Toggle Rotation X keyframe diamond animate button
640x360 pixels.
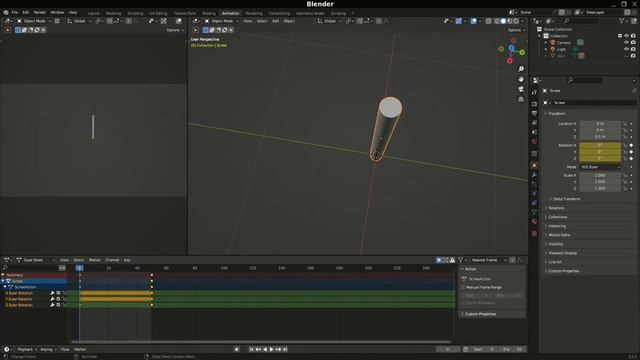(x=631, y=145)
